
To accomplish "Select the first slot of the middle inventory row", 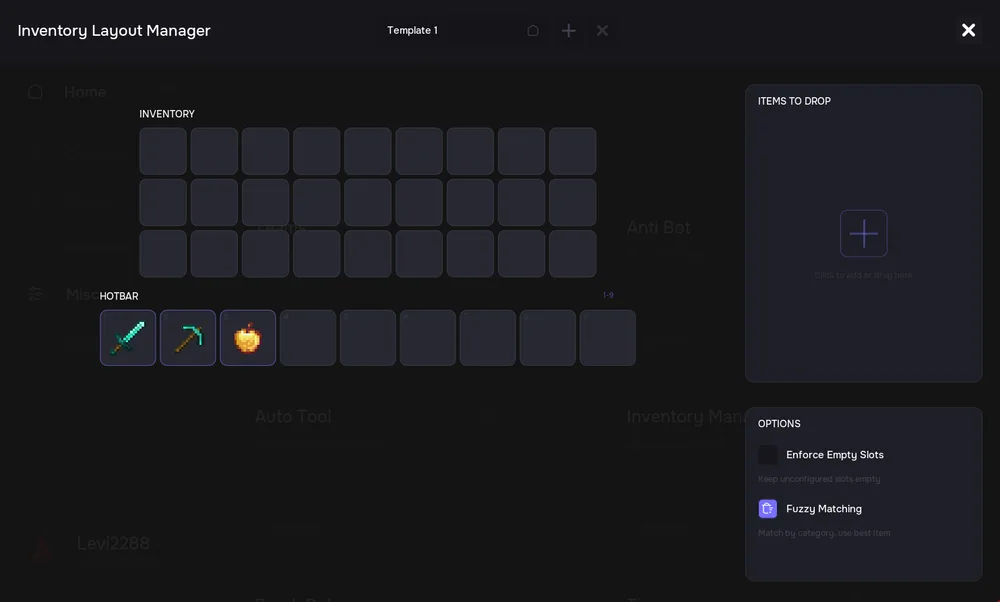I will [x=163, y=203].
